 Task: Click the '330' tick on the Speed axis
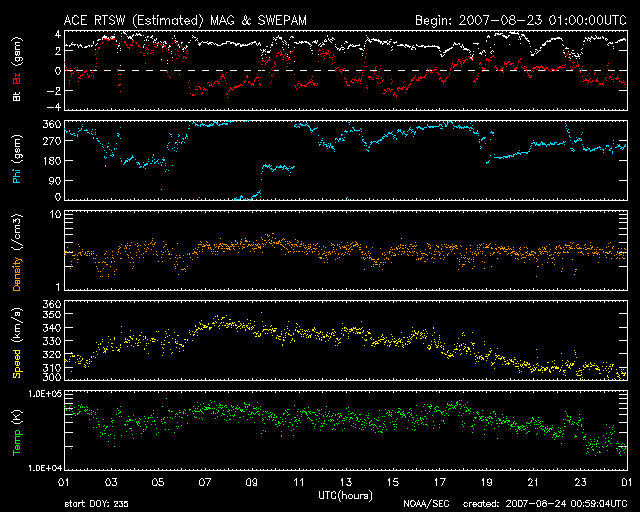(x=52, y=341)
